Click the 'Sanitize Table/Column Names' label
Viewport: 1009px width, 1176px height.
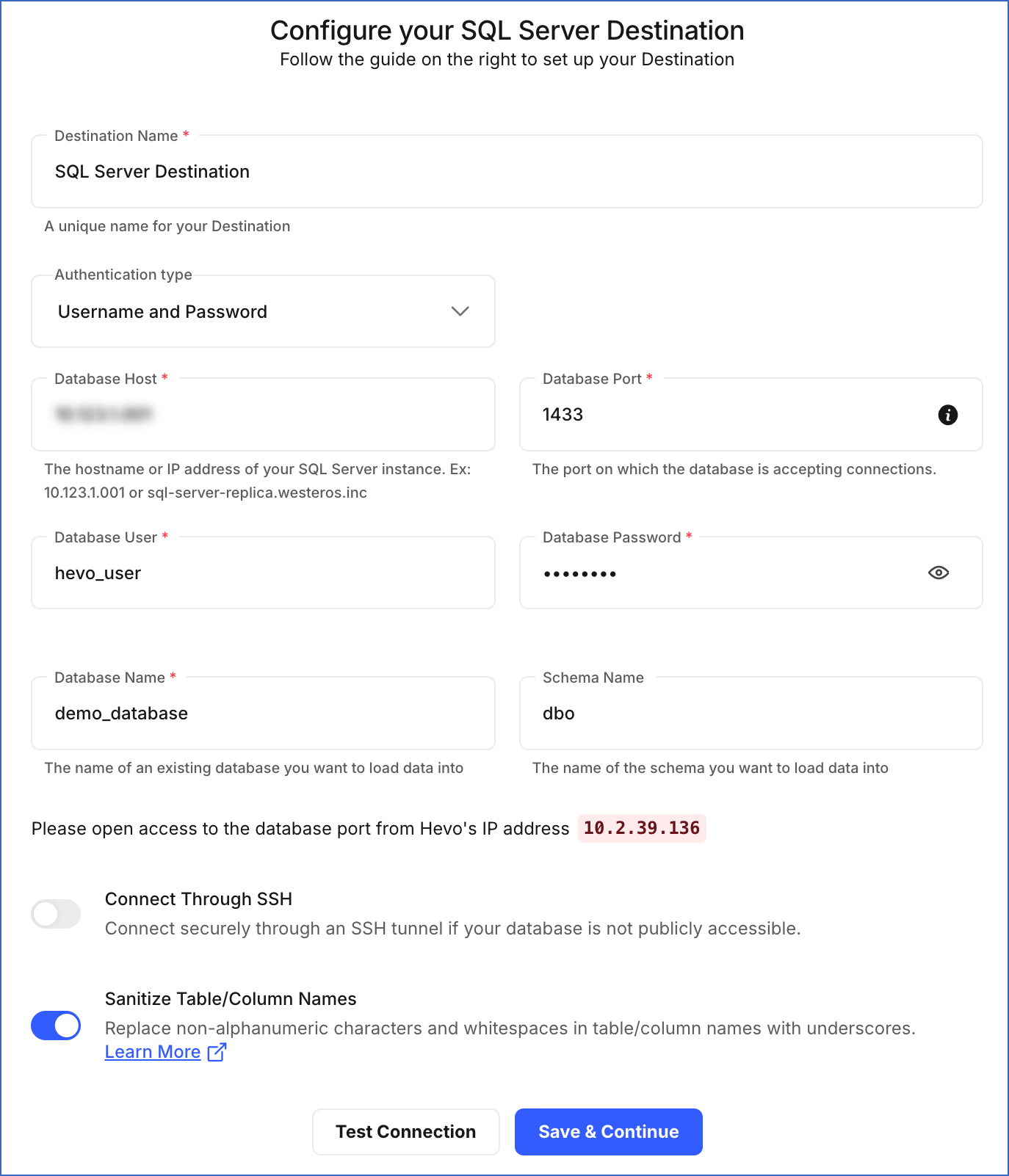(x=231, y=999)
